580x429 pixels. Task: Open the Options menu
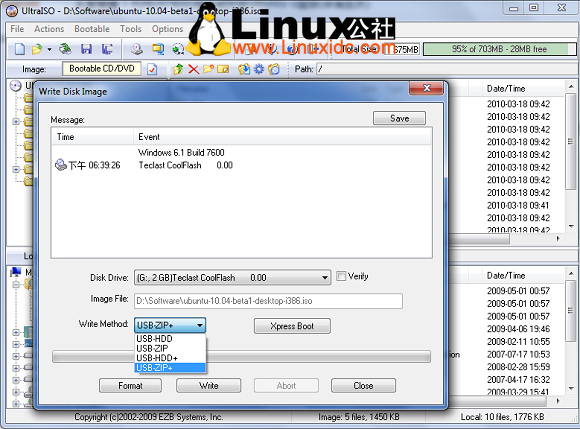pos(167,29)
